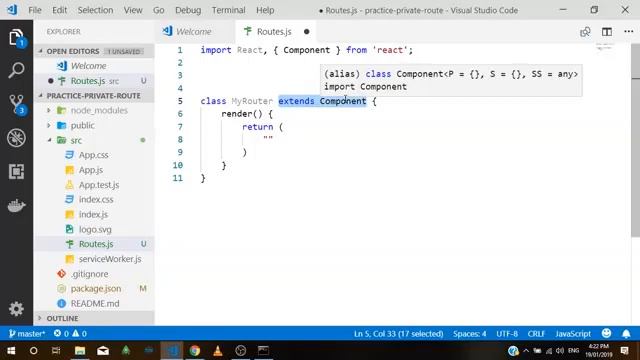Click the unsaved dot on Routes.js tab
This screenshot has height=360, width=640.
307,31
